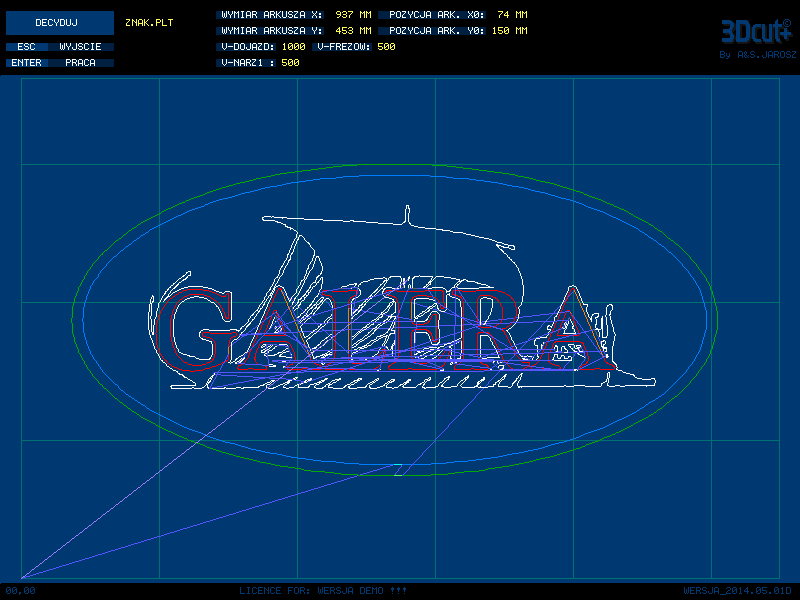Click the V-FREZOW: label
Screen dimensions: 800x600
[343, 47]
